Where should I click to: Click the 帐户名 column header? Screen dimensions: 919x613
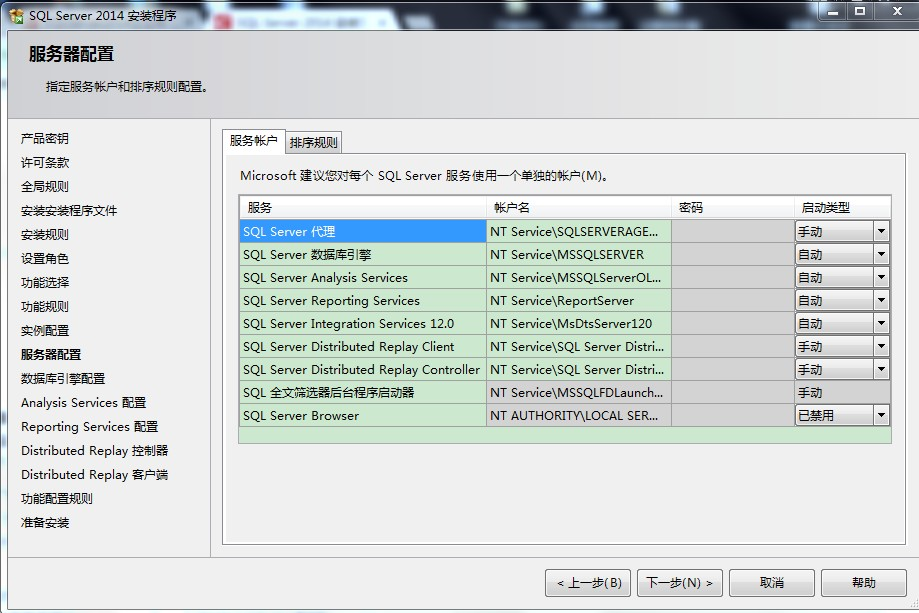click(x=579, y=207)
